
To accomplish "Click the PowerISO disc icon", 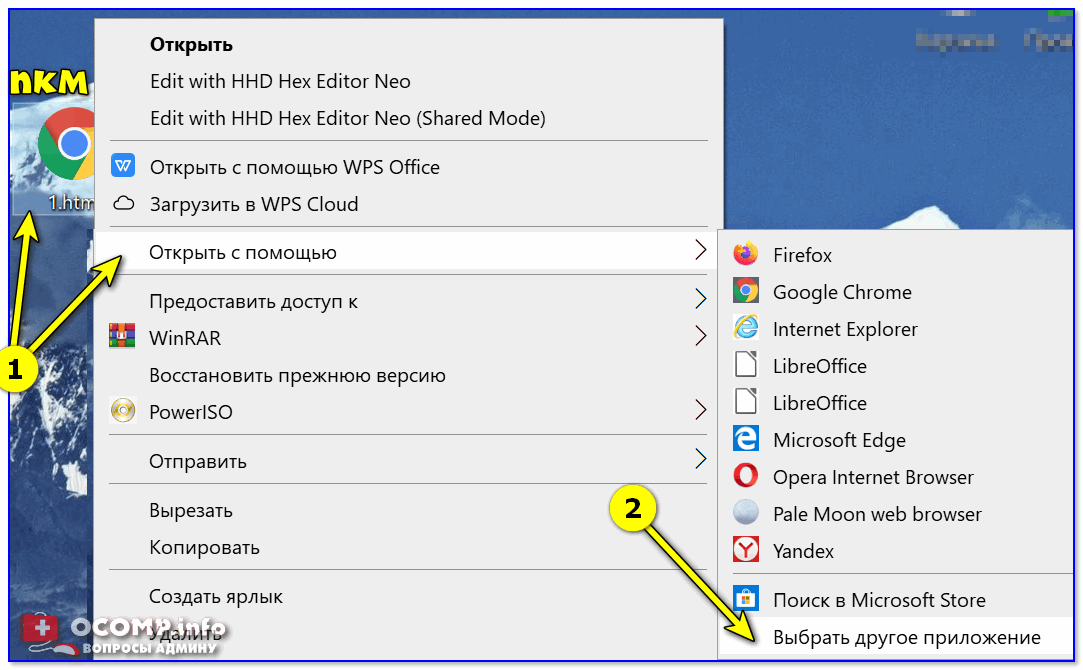I will click(123, 412).
